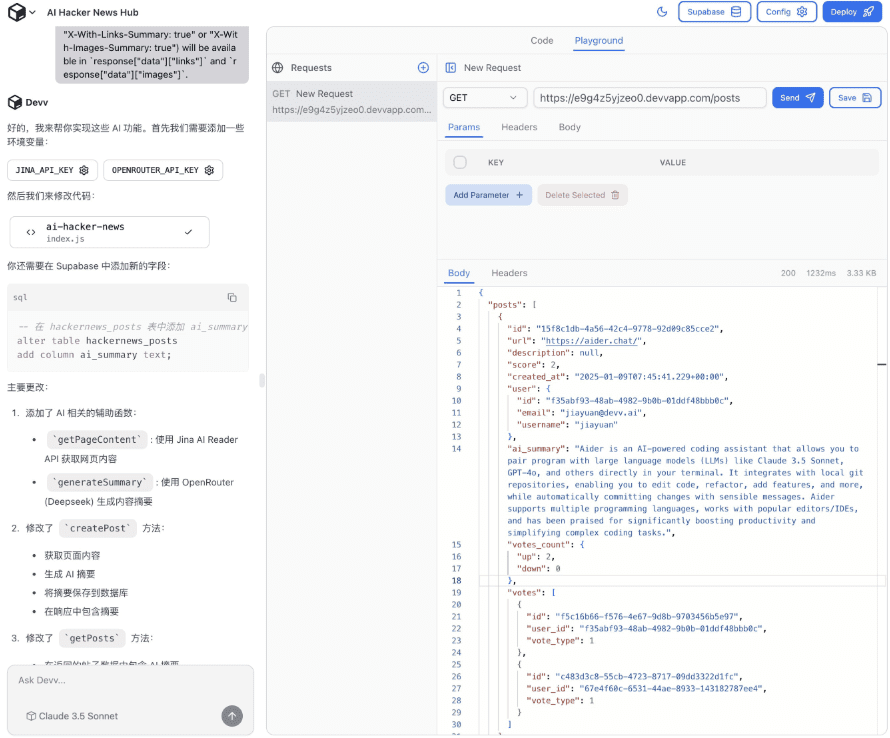Open the https://aider.chat/ link in response
Image resolution: width=890 pixels, height=738 pixels.
tap(593, 341)
